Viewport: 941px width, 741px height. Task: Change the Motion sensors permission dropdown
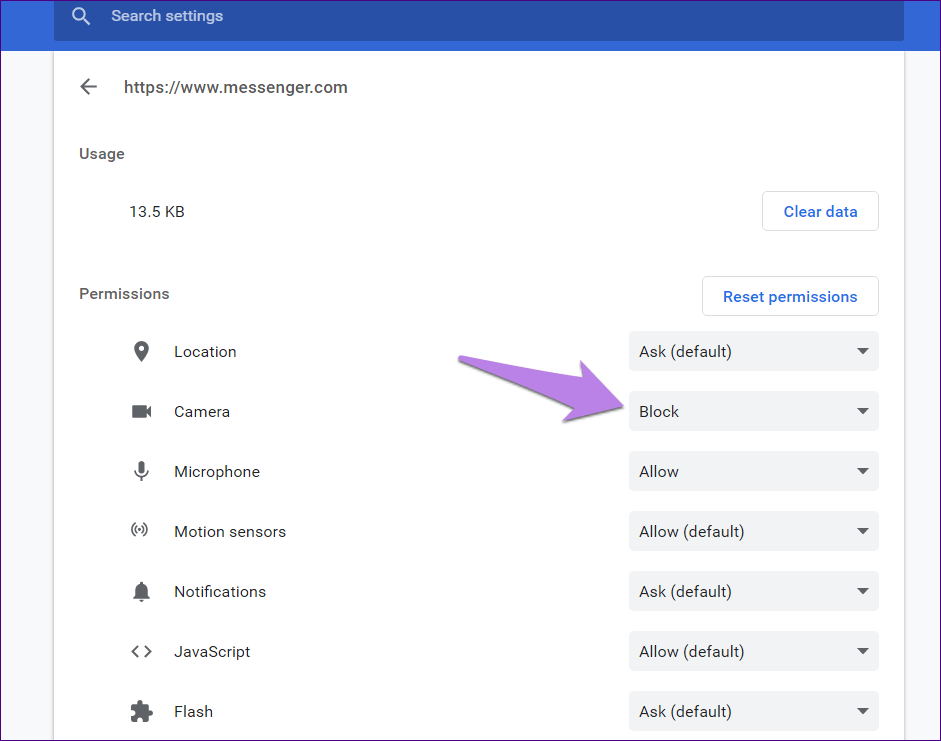pyautogui.click(x=753, y=532)
